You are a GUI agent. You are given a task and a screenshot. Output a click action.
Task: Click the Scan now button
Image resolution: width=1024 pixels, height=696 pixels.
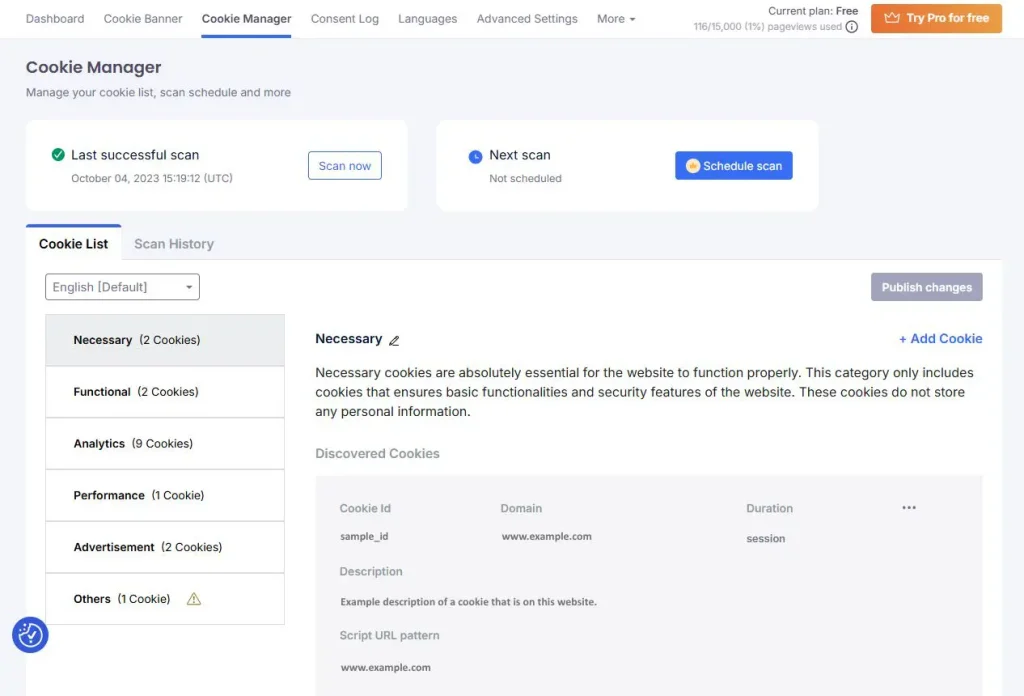pos(344,166)
